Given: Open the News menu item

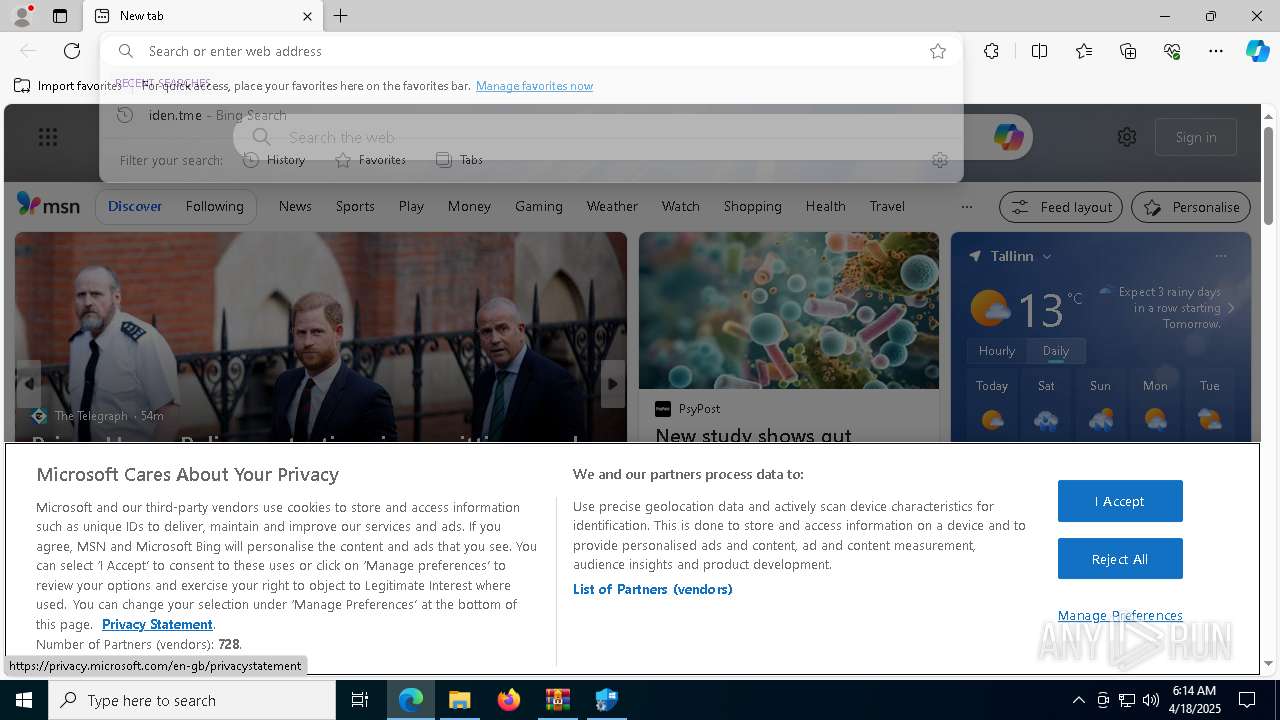Looking at the screenshot, I should [295, 206].
